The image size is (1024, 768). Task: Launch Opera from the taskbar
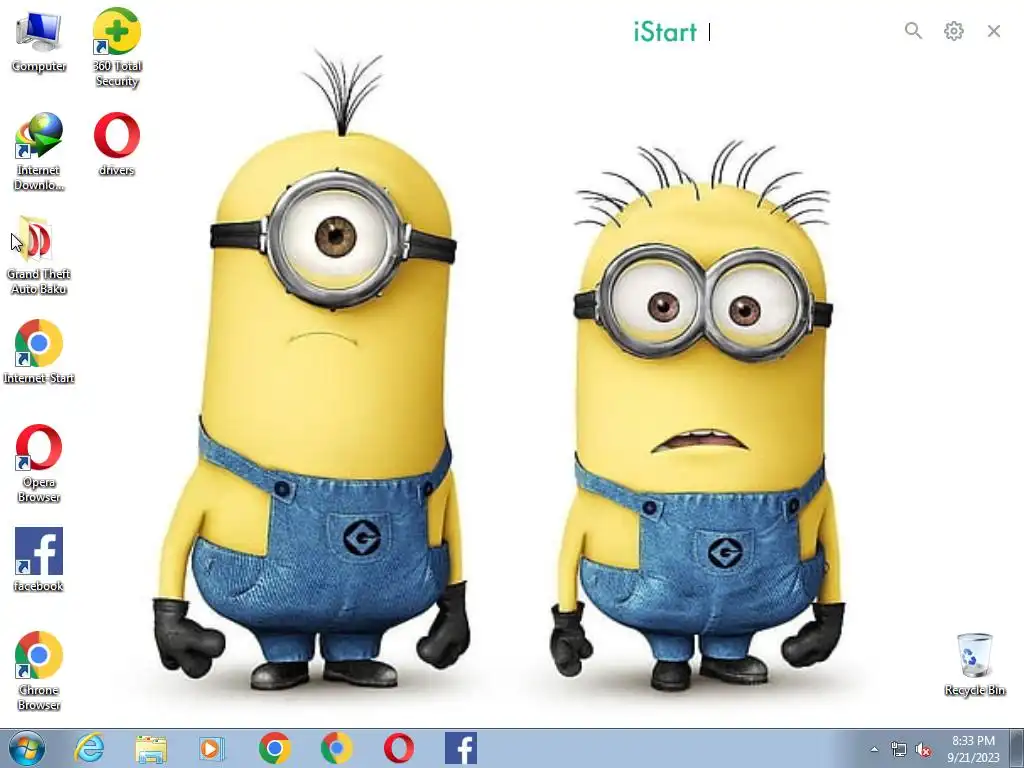(398, 748)
